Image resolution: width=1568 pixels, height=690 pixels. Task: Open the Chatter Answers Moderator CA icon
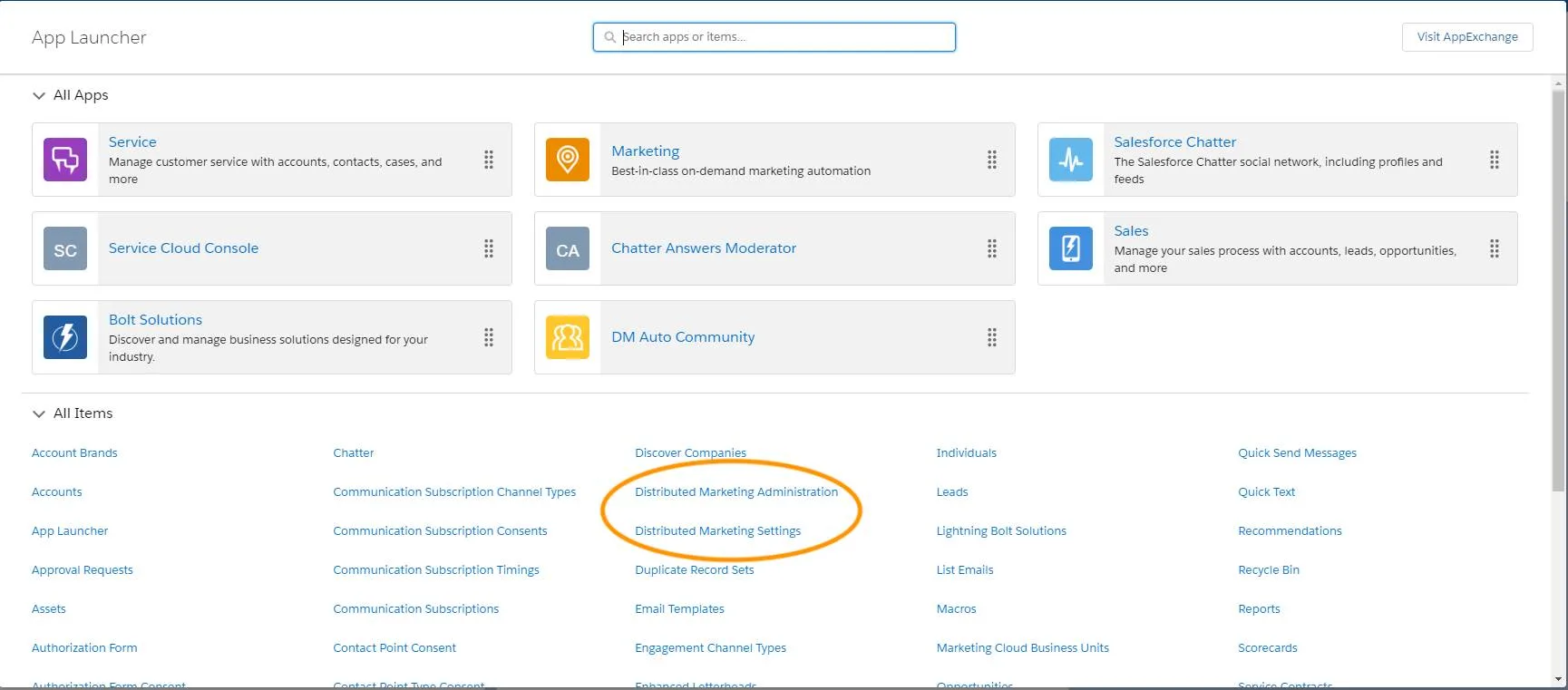coord(568,248)
